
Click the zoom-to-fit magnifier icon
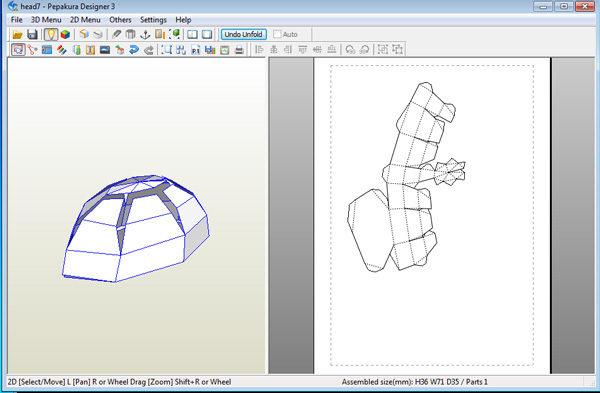(x=166, y=49)
